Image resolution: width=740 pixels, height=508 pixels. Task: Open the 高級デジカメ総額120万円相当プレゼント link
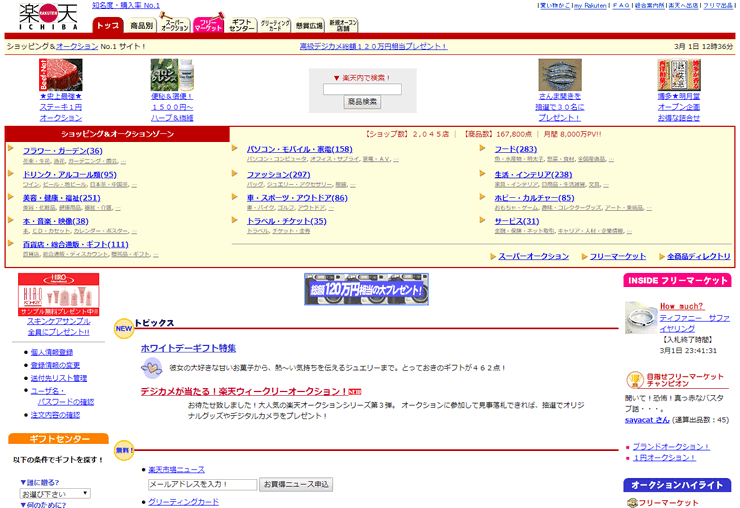coord(373,46)
